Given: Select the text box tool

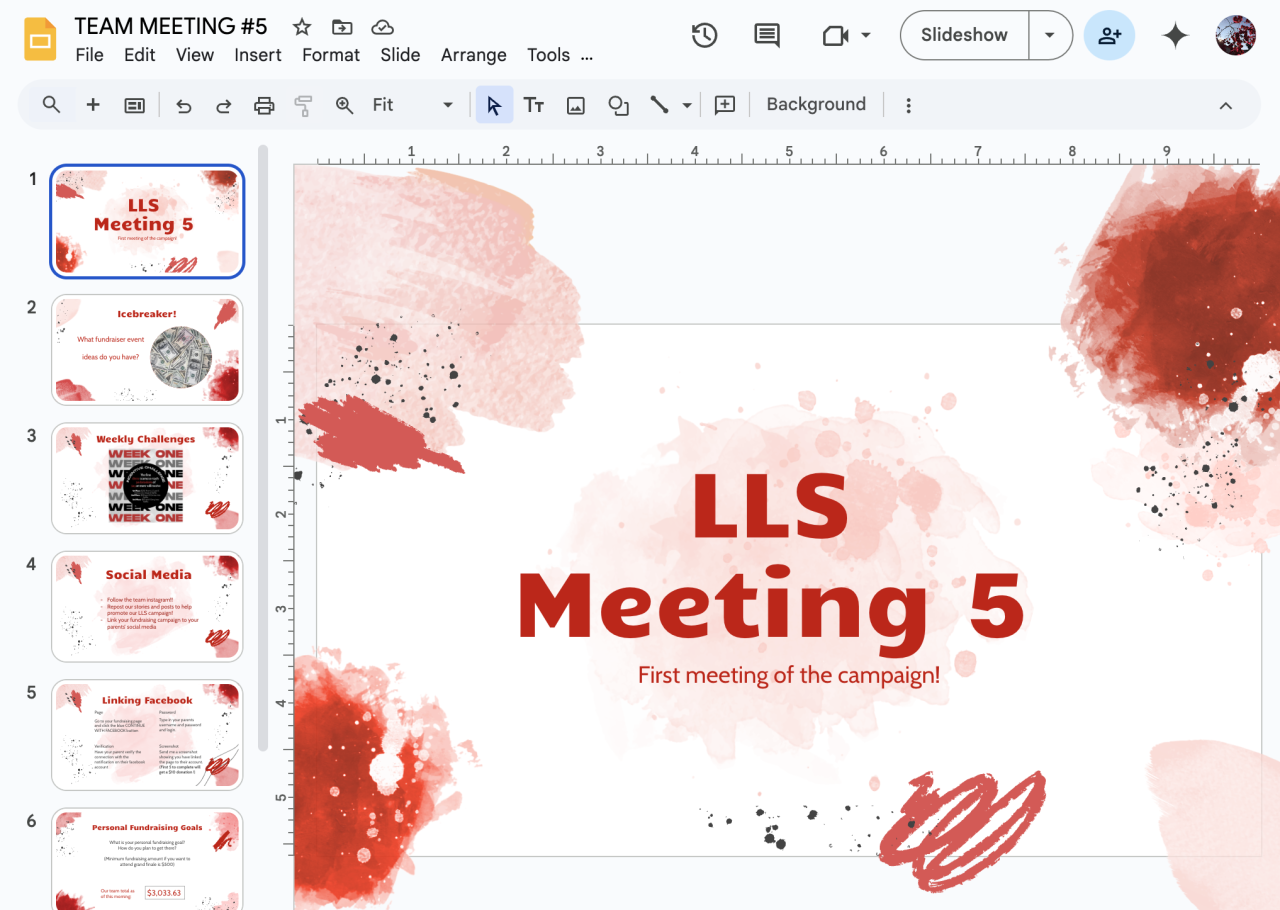Looking at the screenshot, I should [534, 105].
